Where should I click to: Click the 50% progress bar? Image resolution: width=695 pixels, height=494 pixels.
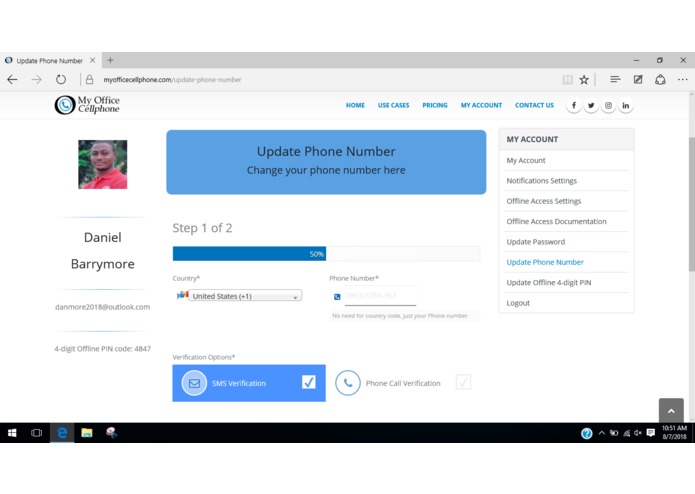click(326, 254)
